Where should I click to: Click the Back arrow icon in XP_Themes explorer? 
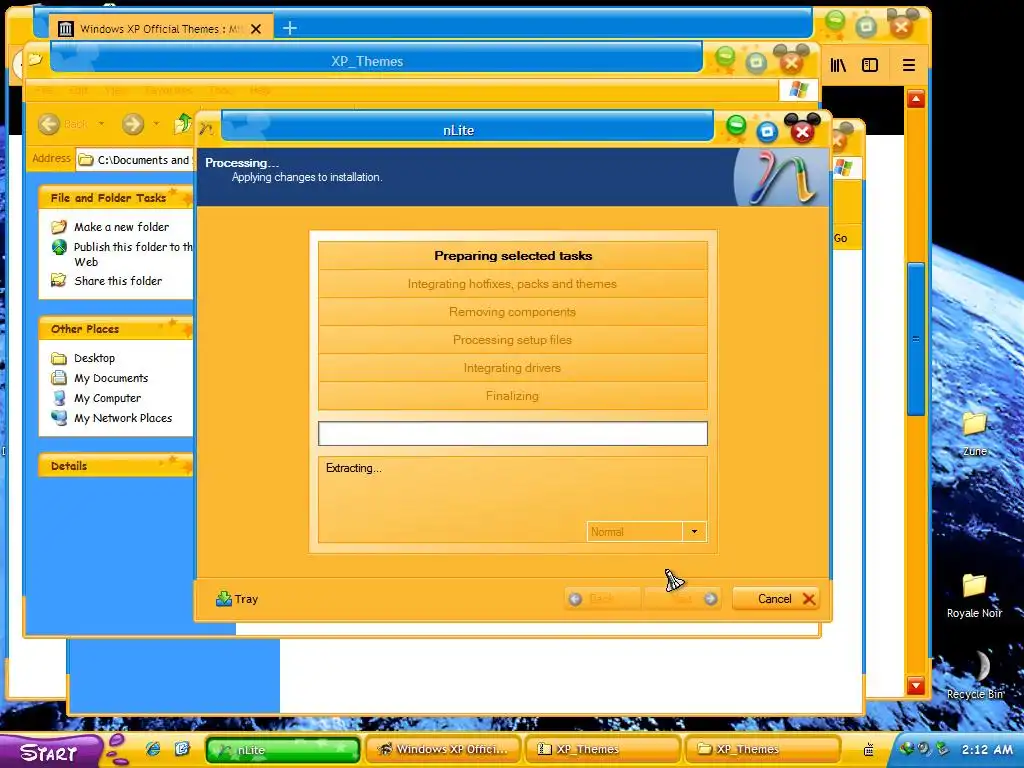[49, 124]
